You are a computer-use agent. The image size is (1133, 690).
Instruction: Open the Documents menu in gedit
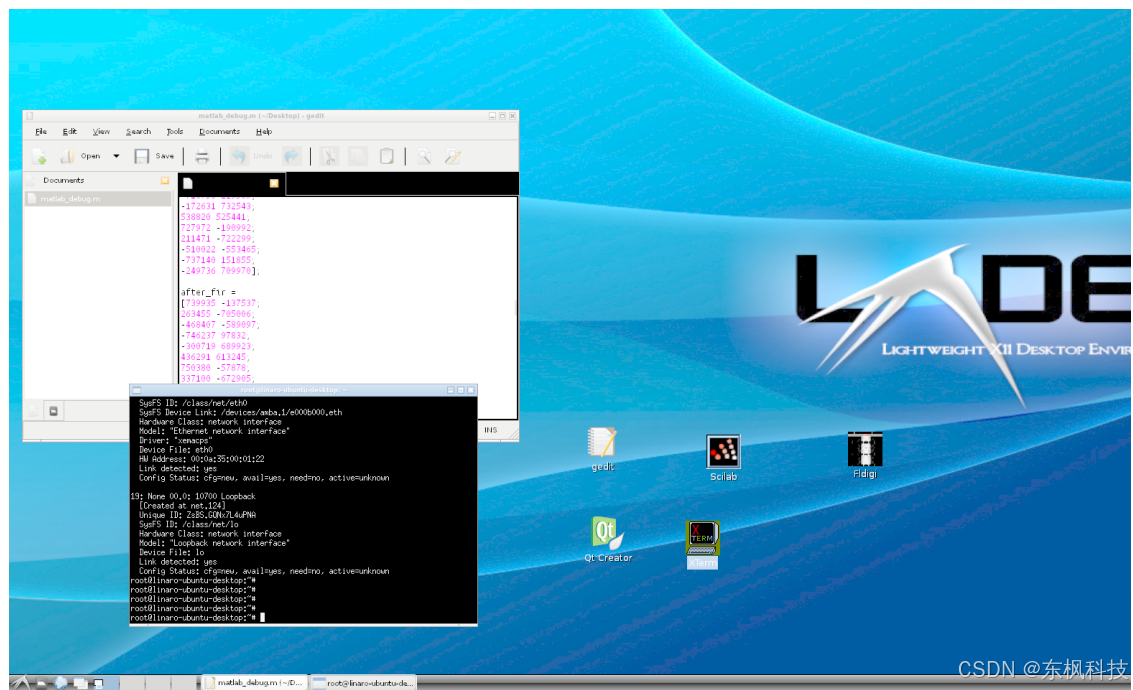219,131
